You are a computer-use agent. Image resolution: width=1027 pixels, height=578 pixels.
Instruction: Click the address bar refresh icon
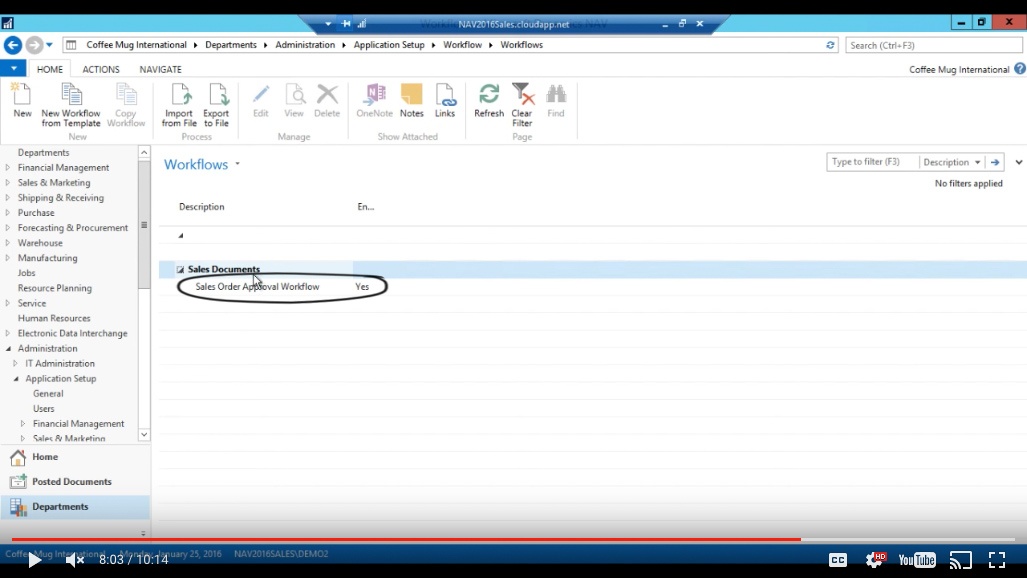click(830, 45)
